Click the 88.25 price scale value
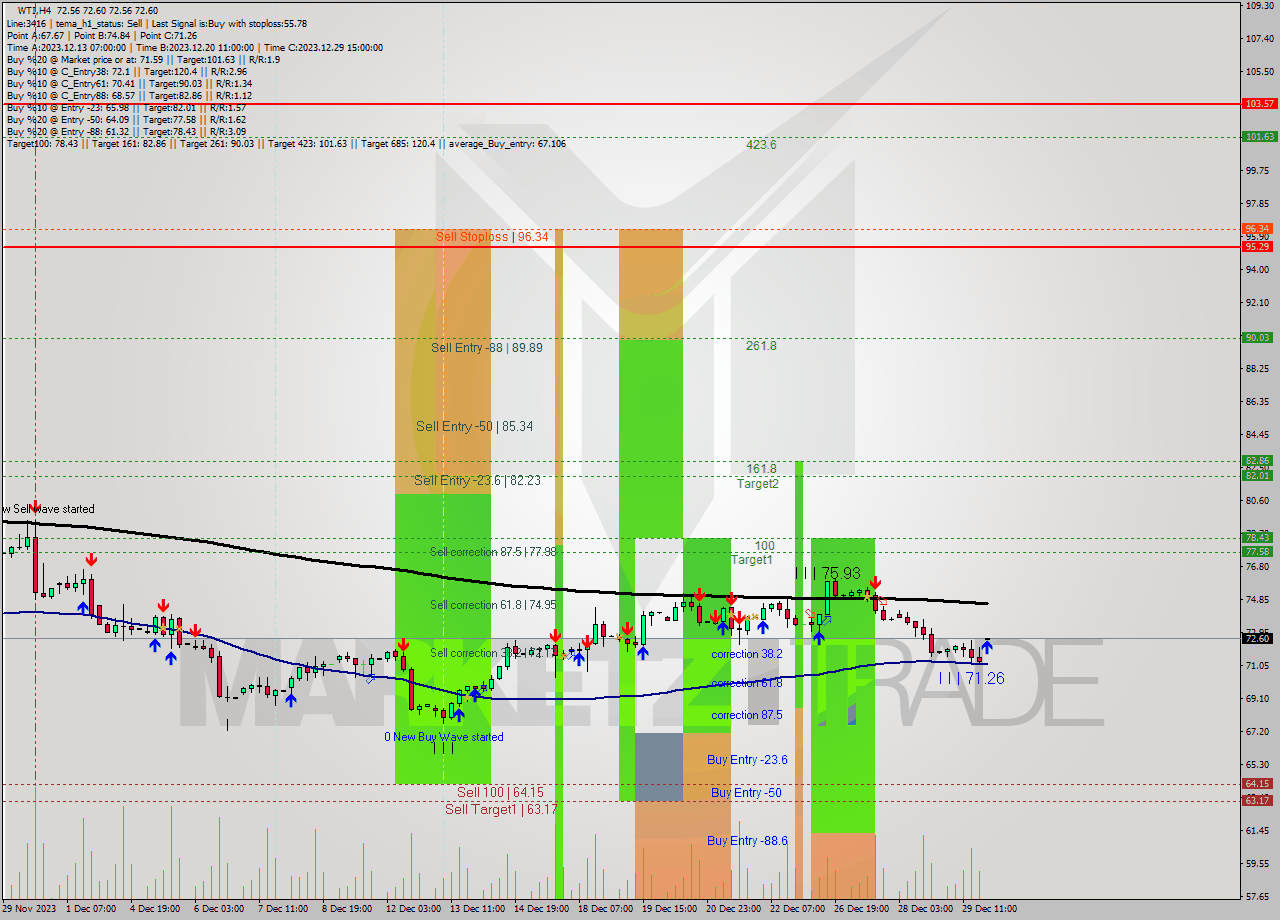This screenshot has height=920, width=1280. 1259,368
